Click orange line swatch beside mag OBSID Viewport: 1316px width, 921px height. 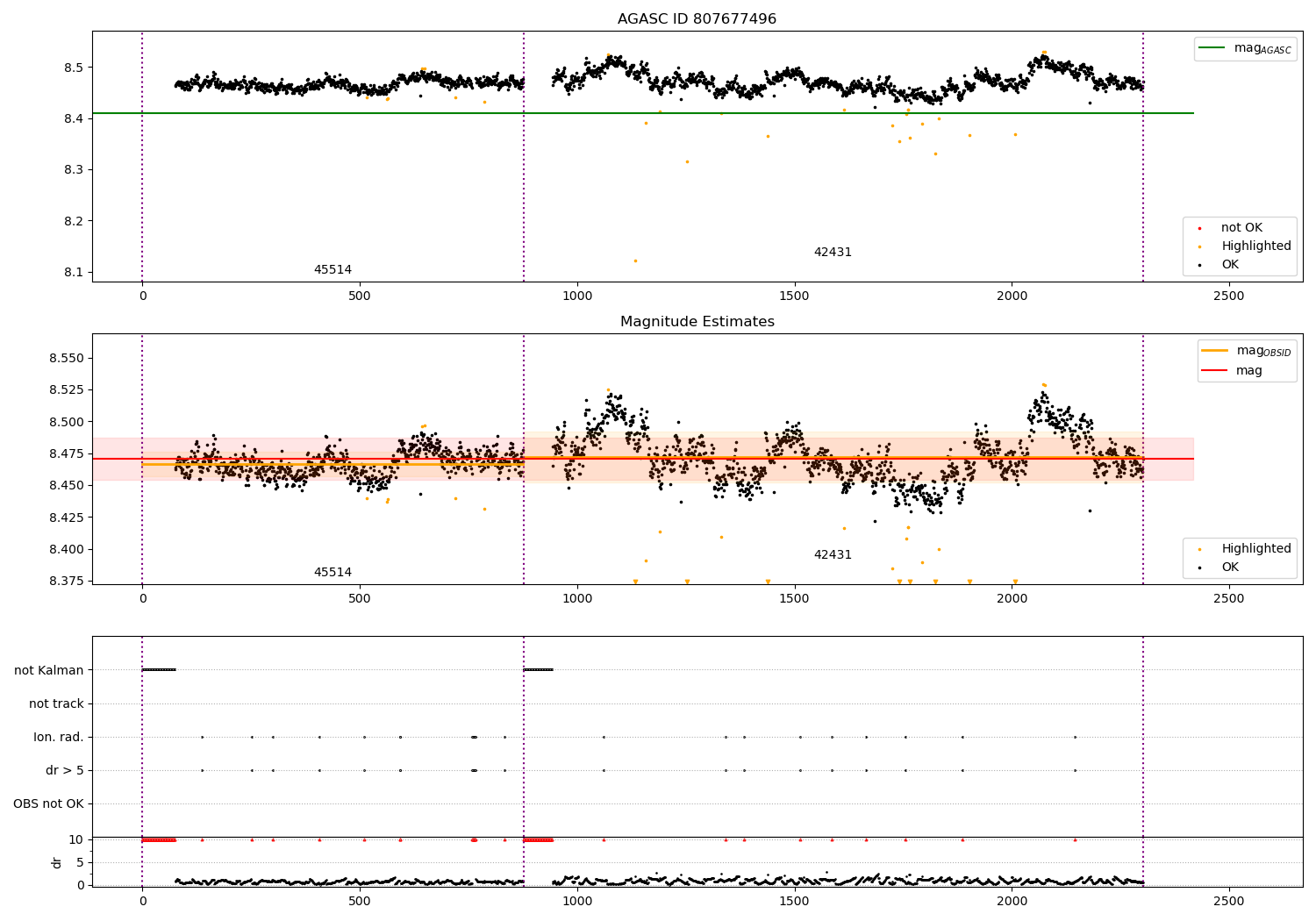[1215, 351]
